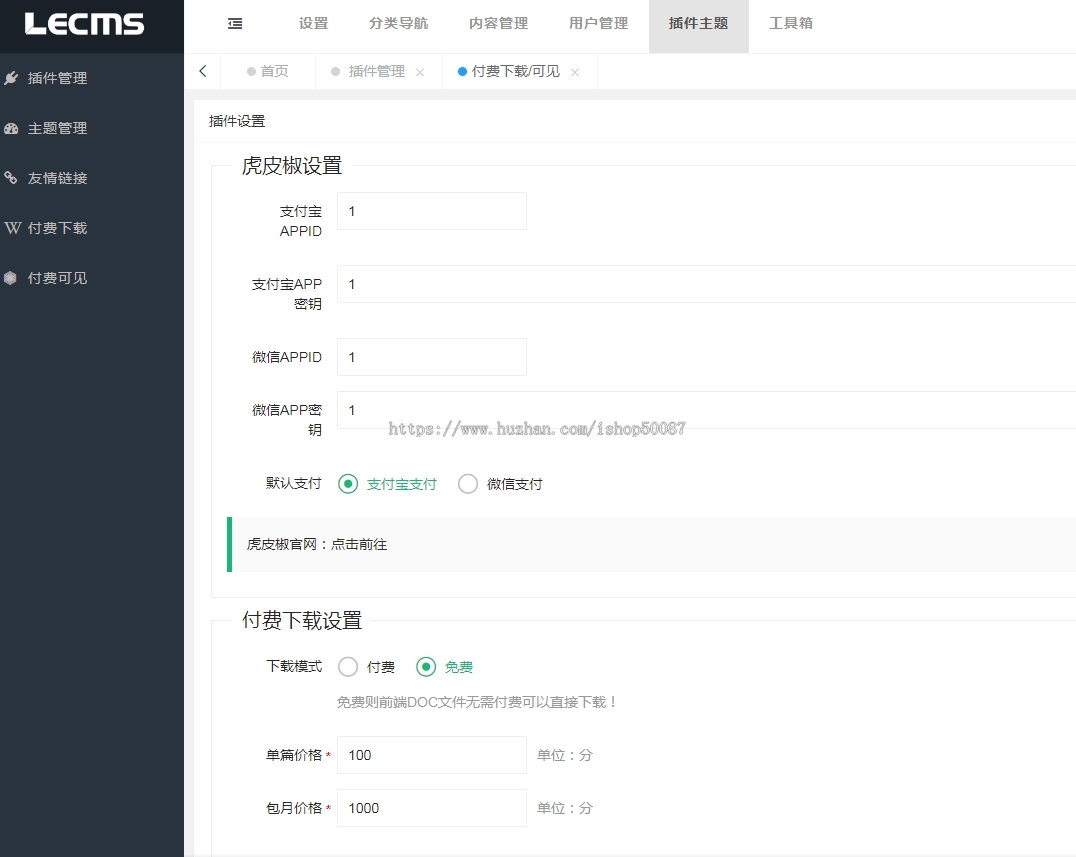Click the 下载模式 field label
This screenshot has height=857, width=1076.
pos(294,666)
